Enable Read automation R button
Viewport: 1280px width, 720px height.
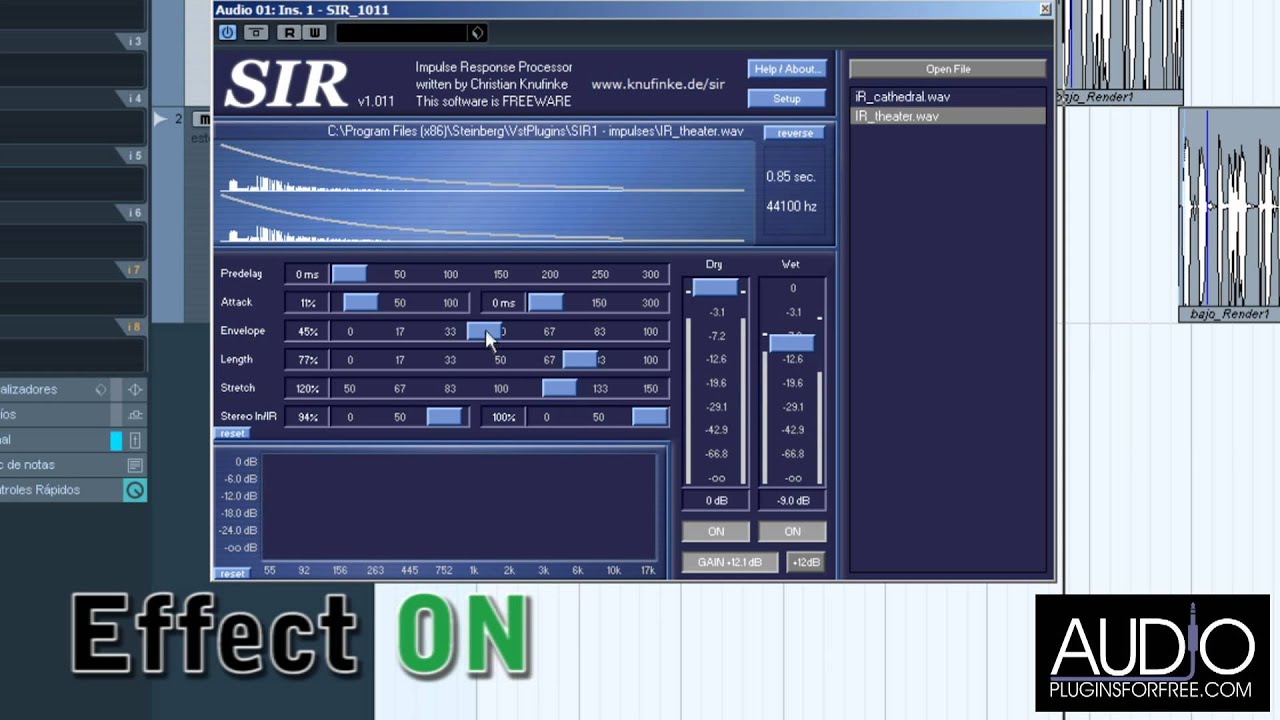(289, 33)
